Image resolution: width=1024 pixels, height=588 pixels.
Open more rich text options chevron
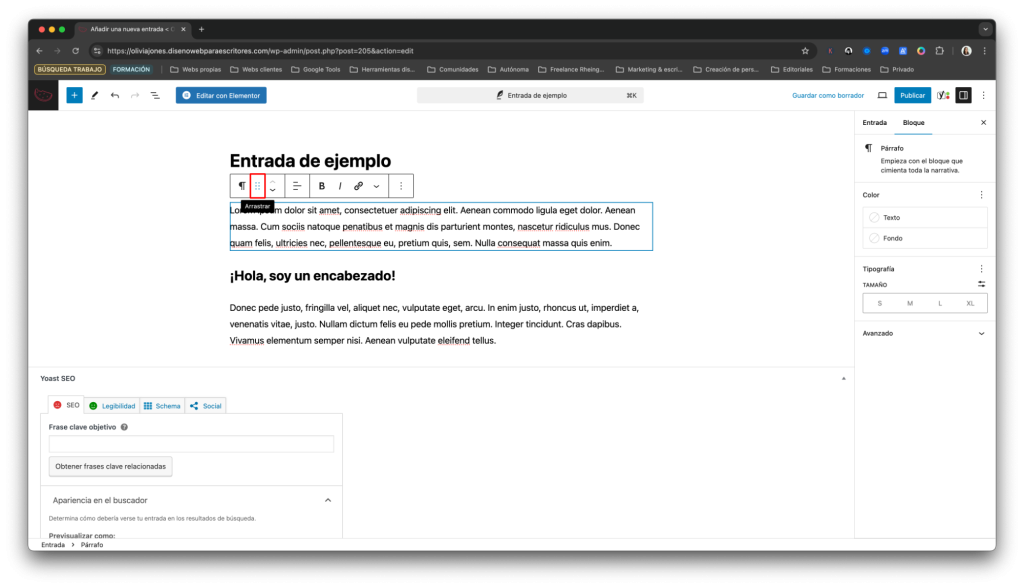click(376, 186)
